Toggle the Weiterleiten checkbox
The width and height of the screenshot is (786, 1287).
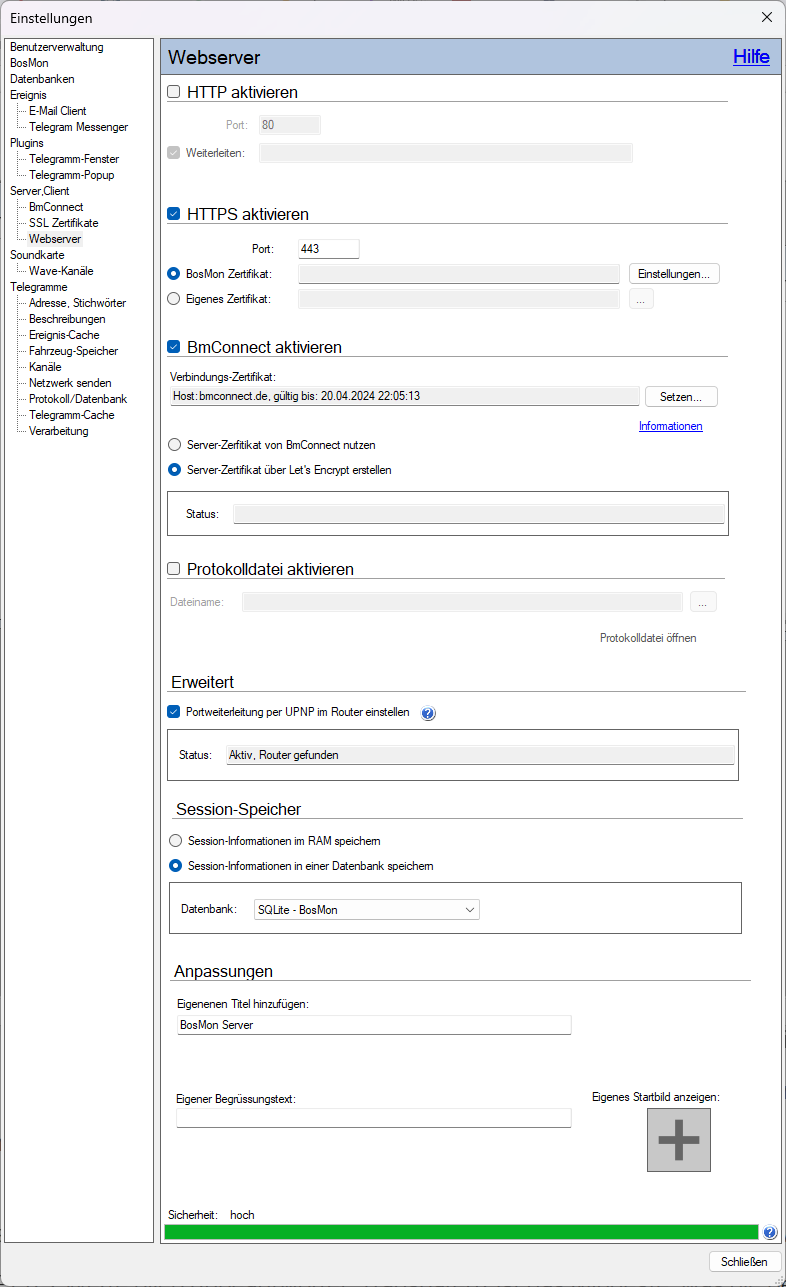pyautogui.click(x=174, y=153)
